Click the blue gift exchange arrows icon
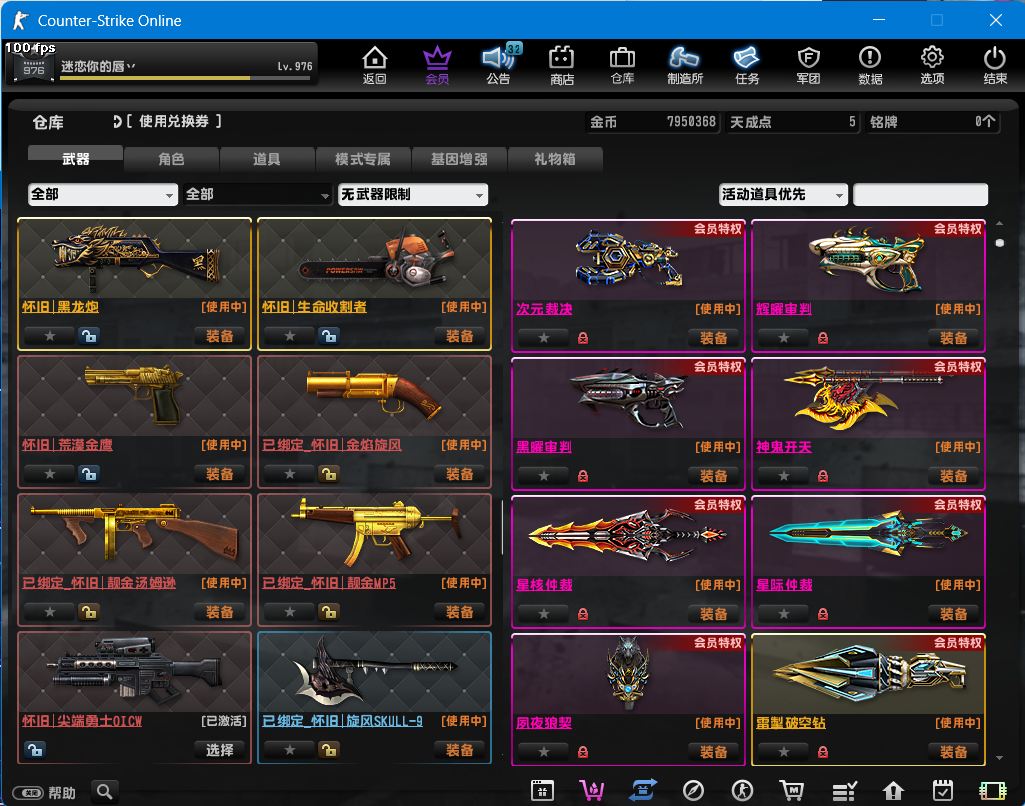Image resolution: width=1025 pixels, height=806 pixels. [643, 790]
